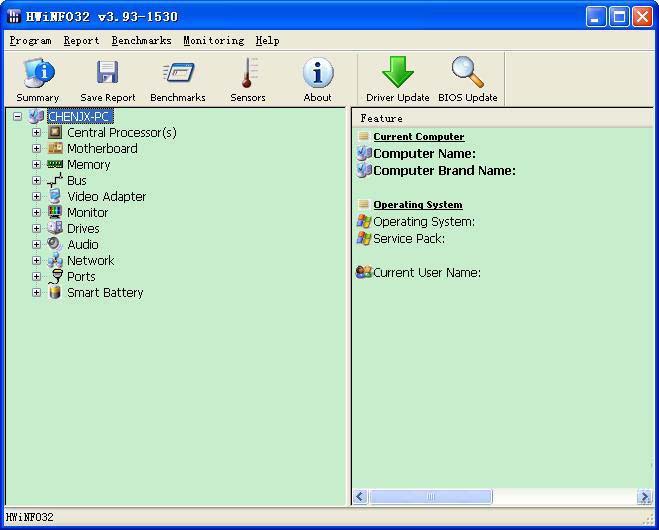This screenshot has width=659, height=530.
Task: Select the Video Adapter tree node
Action: pos(106,197)
